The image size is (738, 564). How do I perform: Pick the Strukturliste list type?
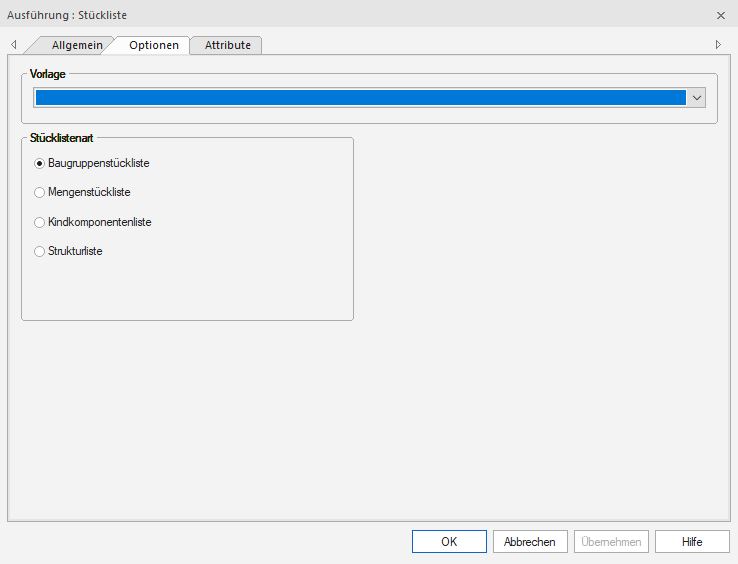click(x=40, y=251)
